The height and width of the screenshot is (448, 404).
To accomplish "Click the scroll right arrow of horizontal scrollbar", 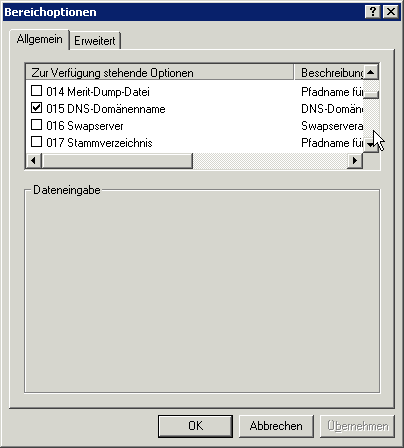I will pyautogui.click(x=355, y=161).
